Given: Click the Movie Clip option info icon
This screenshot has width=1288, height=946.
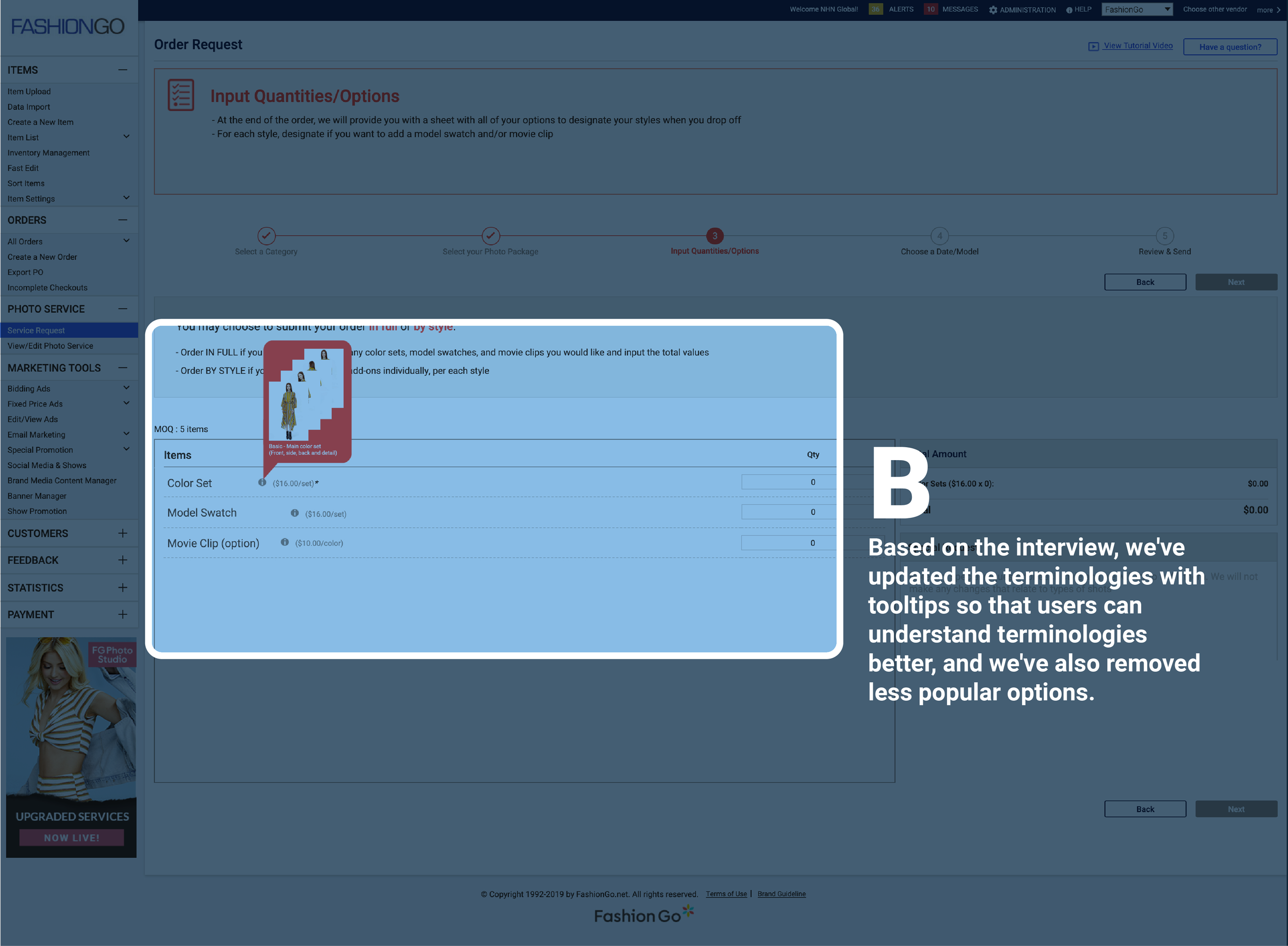Looking at the screenshot, I should coord(284,542).
